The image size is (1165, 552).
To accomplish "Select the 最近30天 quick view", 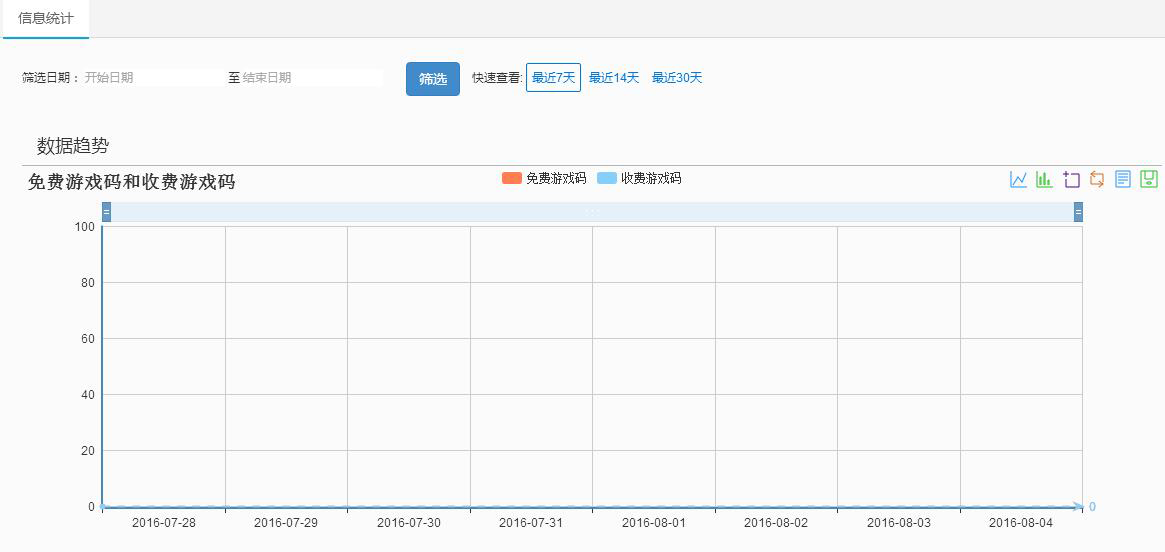I will point(677,78).
